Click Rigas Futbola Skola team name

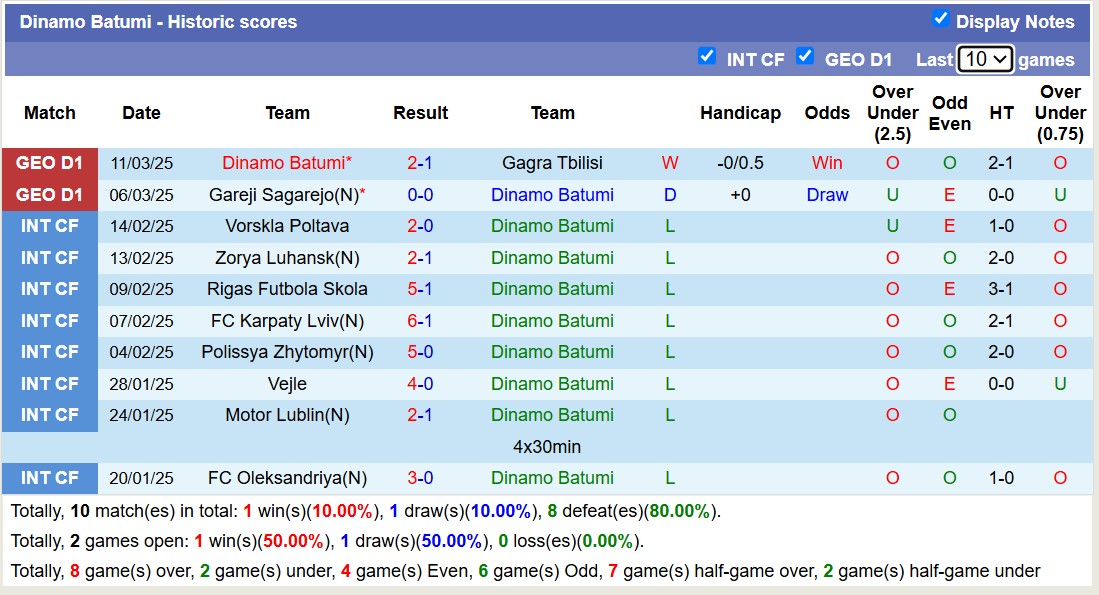(287, 289)
